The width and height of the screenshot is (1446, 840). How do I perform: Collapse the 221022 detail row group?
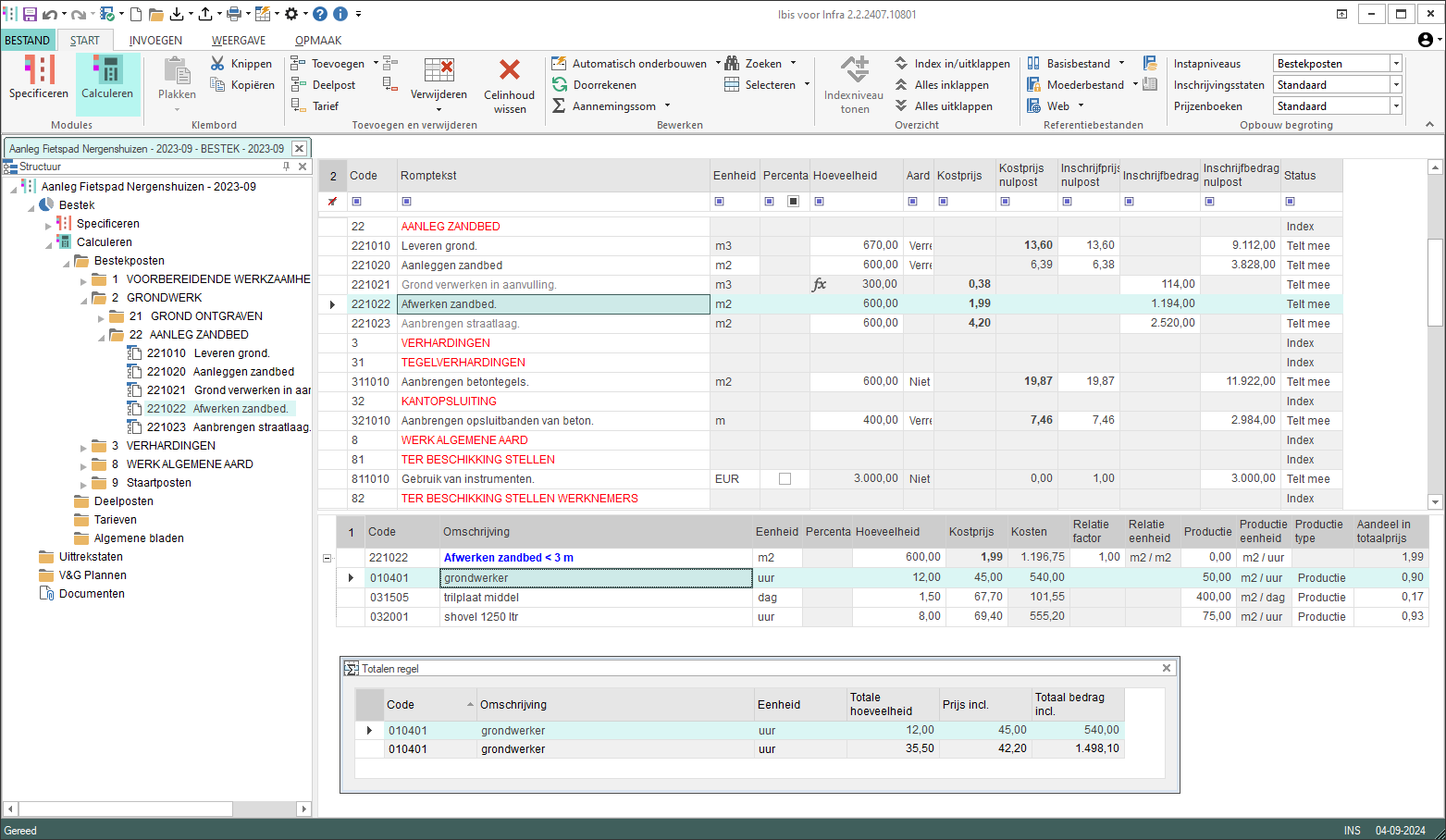point(327,558)
